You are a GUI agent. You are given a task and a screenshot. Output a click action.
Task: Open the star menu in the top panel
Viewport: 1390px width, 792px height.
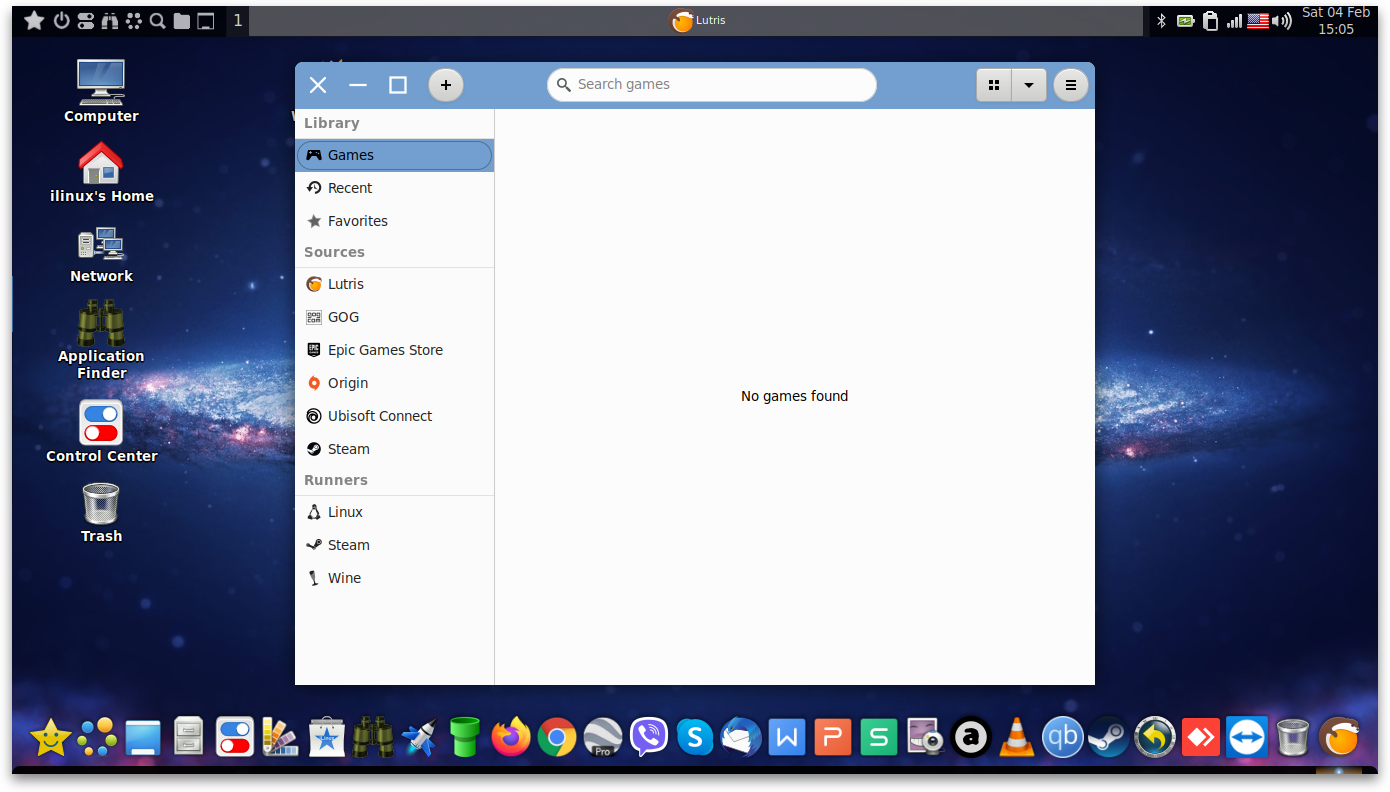point(34,20)
